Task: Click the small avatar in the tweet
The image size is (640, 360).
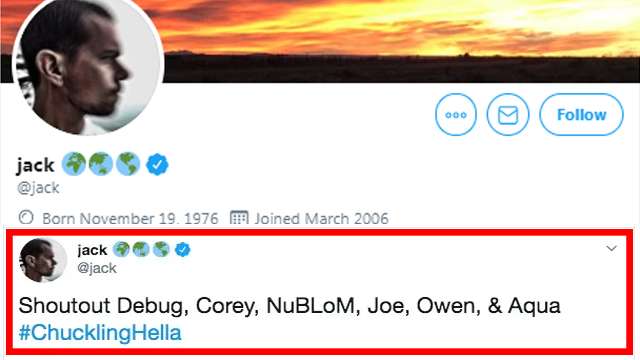Action: tap(43, 260)
